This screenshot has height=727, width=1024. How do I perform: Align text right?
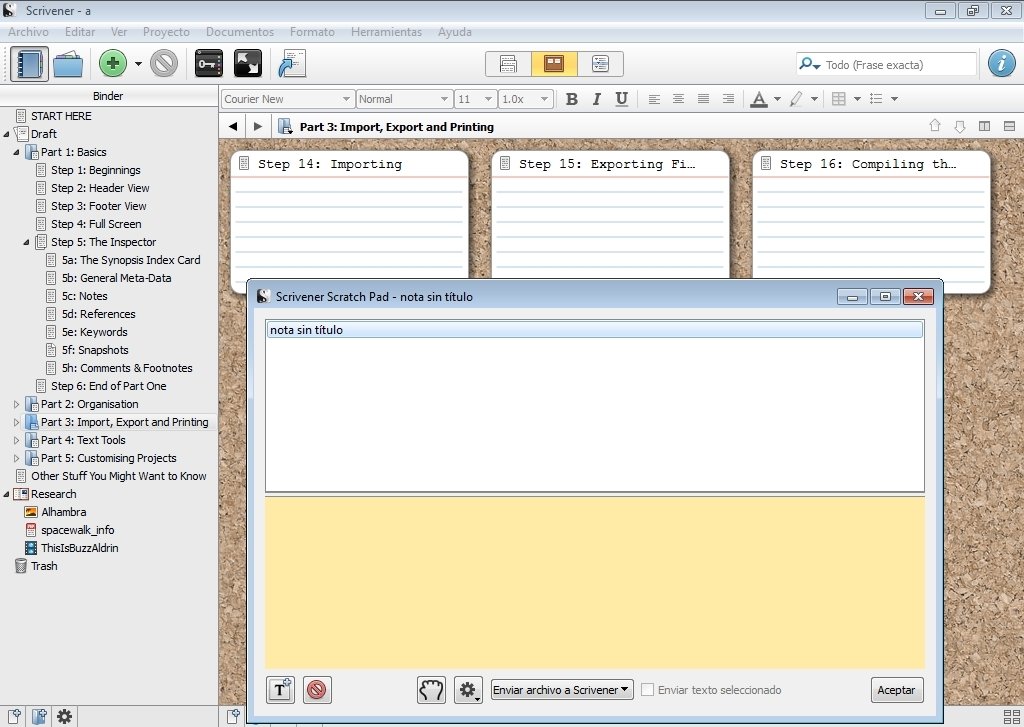(728, 99)
